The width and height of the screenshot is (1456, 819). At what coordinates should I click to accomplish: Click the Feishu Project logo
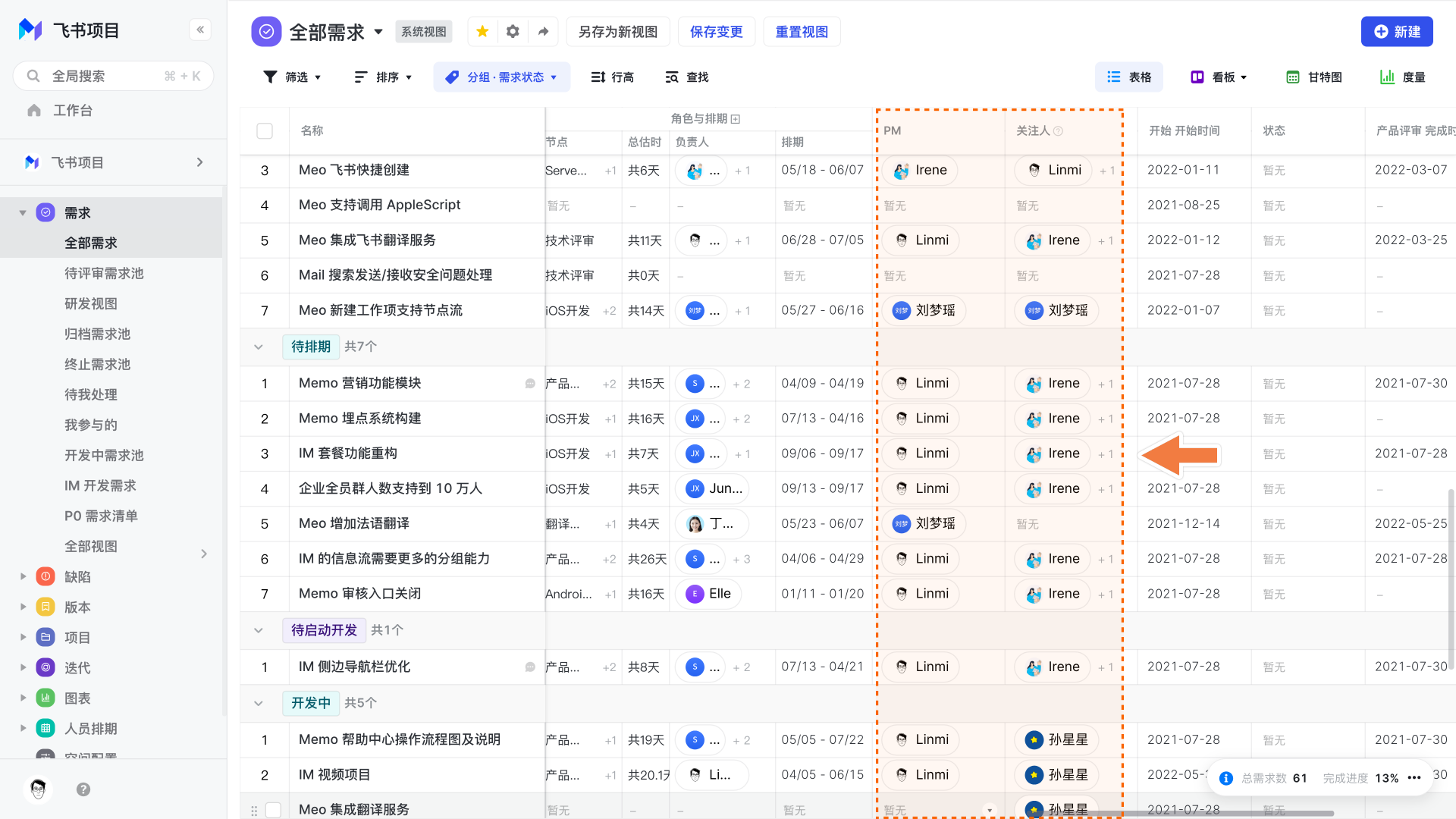coord(30,30)
